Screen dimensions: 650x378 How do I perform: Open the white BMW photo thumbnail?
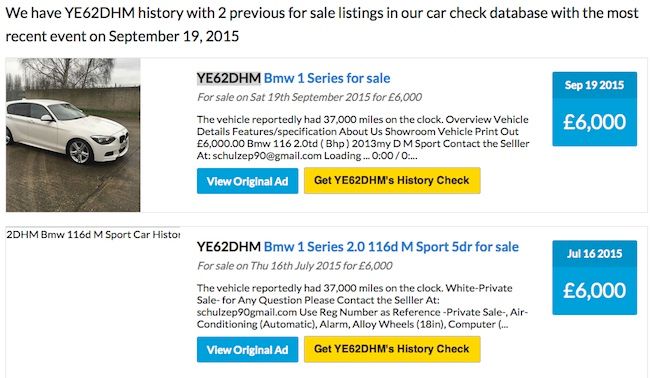[73, 135]
